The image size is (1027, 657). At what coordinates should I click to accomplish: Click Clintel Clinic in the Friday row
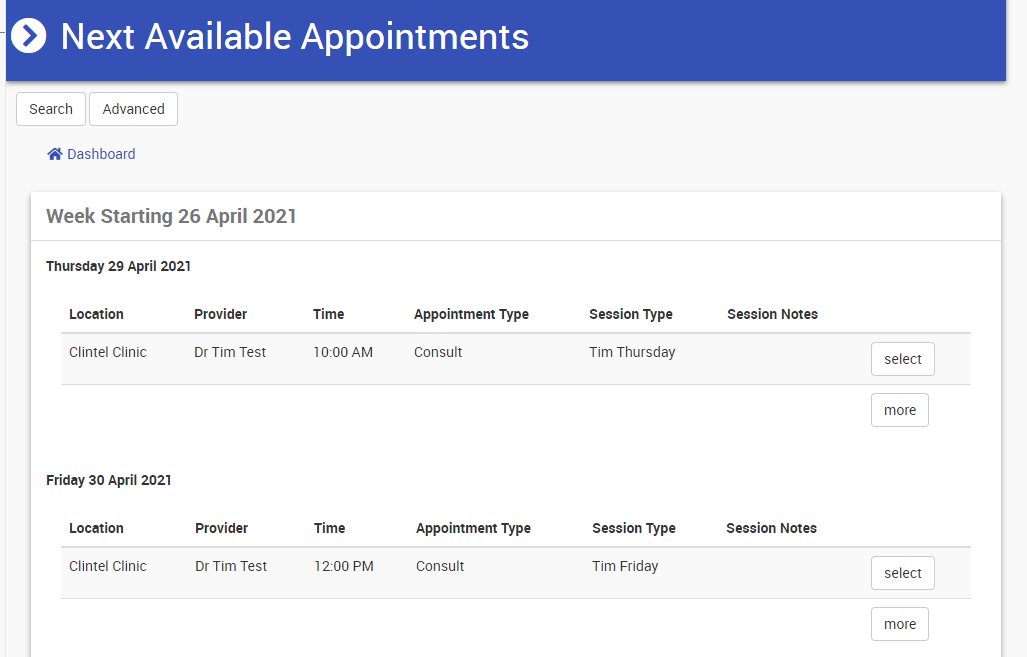tap(108, 566)
